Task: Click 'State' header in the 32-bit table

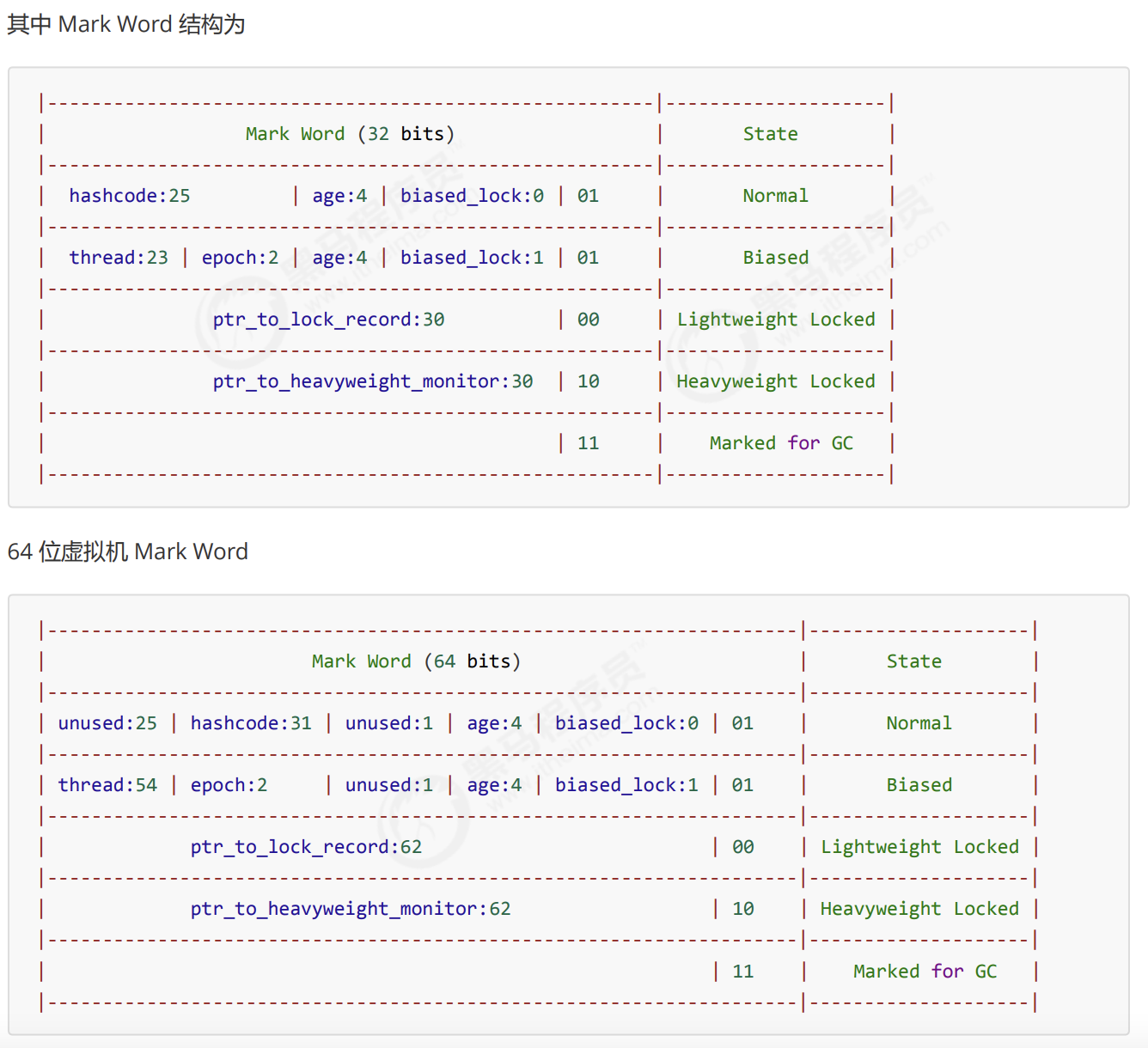Action: coord(771,134)
